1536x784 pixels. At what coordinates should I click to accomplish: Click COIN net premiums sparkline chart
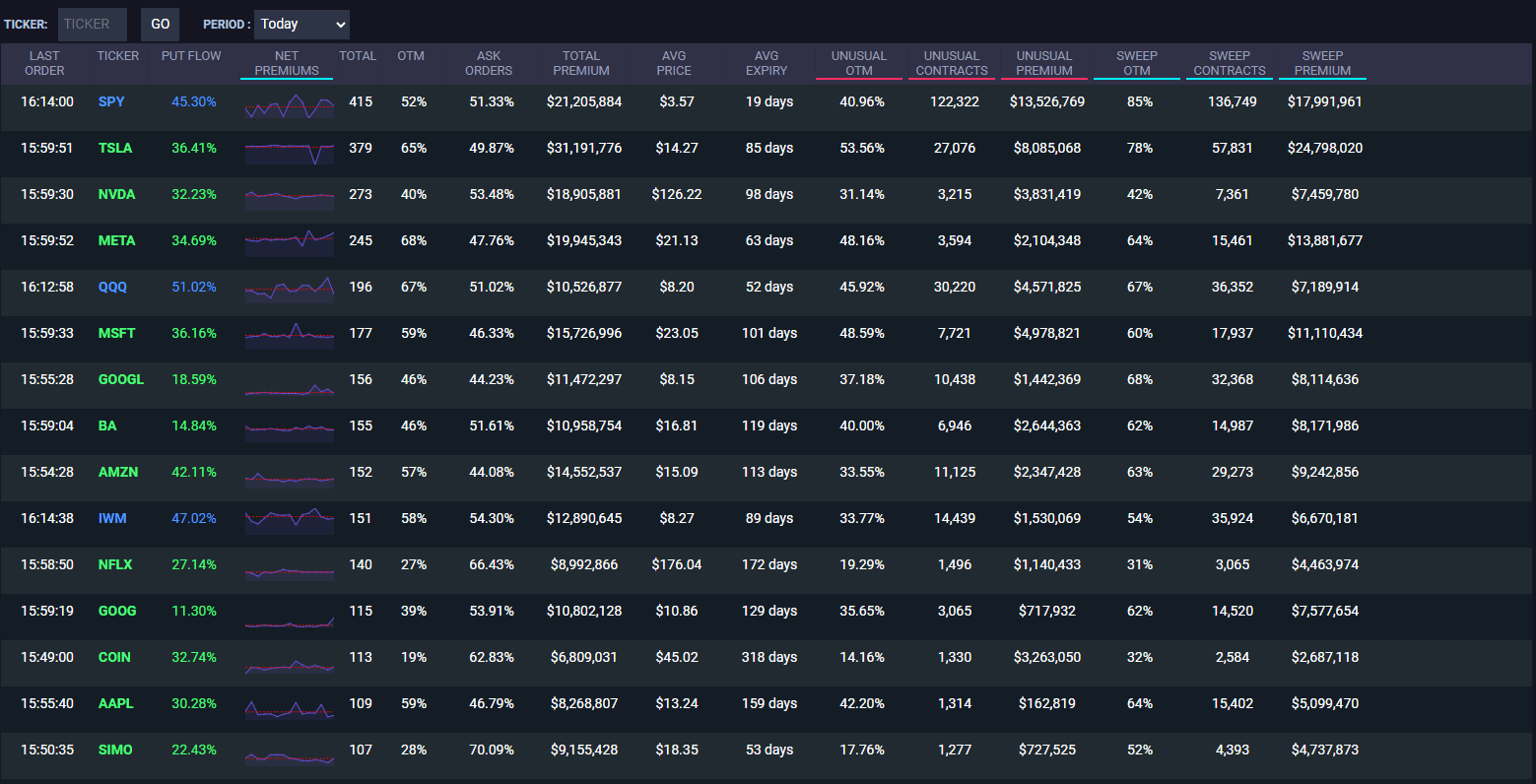click(290, 661)
